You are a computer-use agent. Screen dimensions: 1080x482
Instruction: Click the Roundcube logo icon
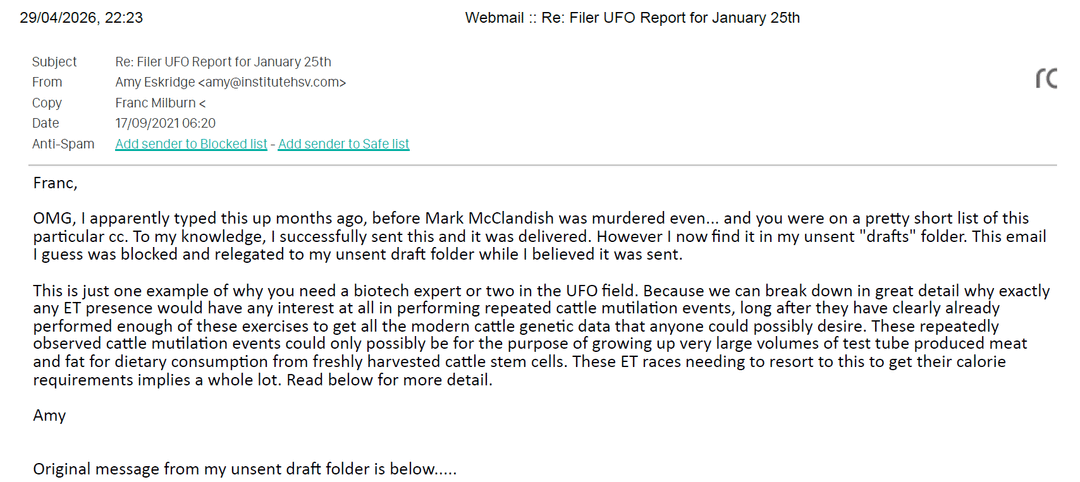[x=1046, y=78]
